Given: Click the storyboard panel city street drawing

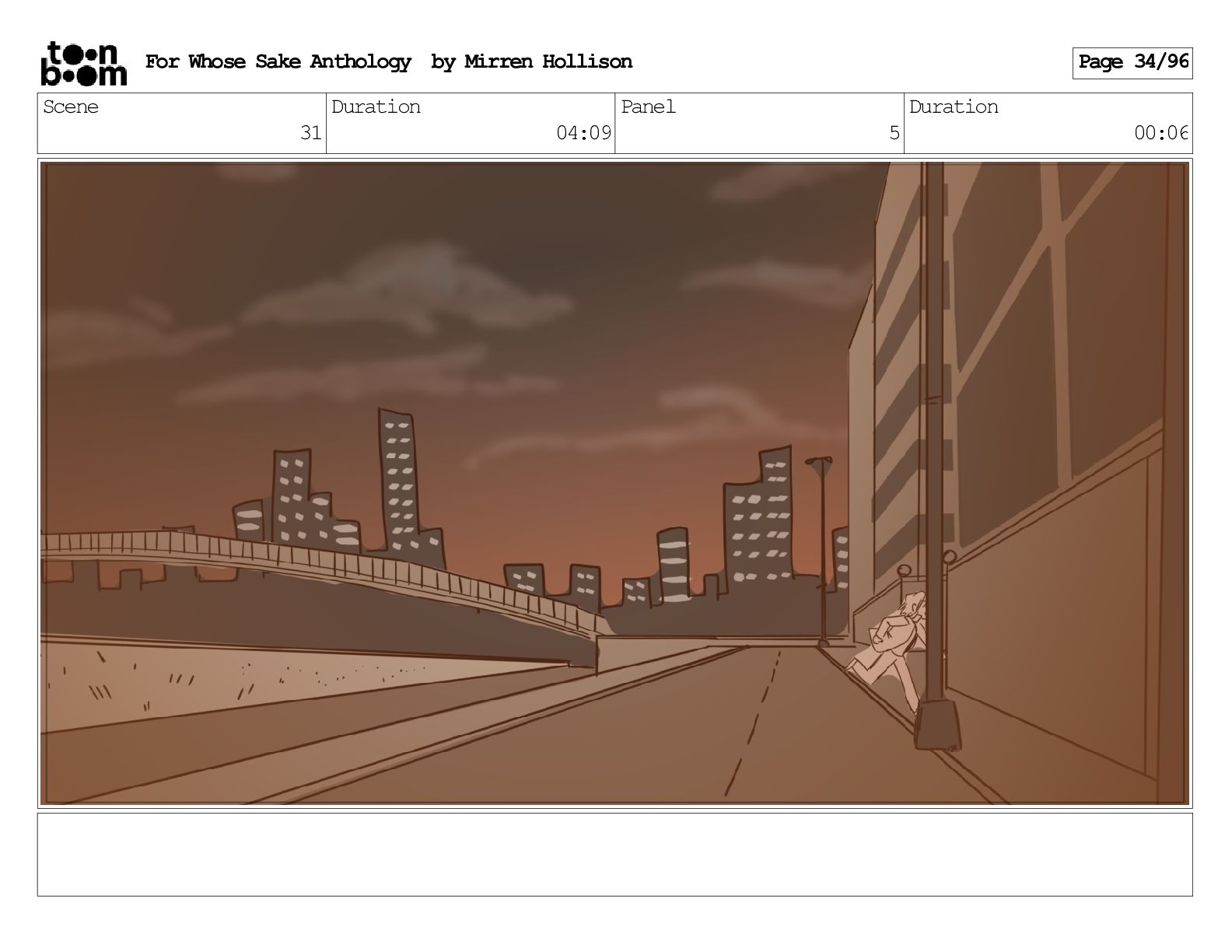Looking at the screenshot, I should click(615, 483).
